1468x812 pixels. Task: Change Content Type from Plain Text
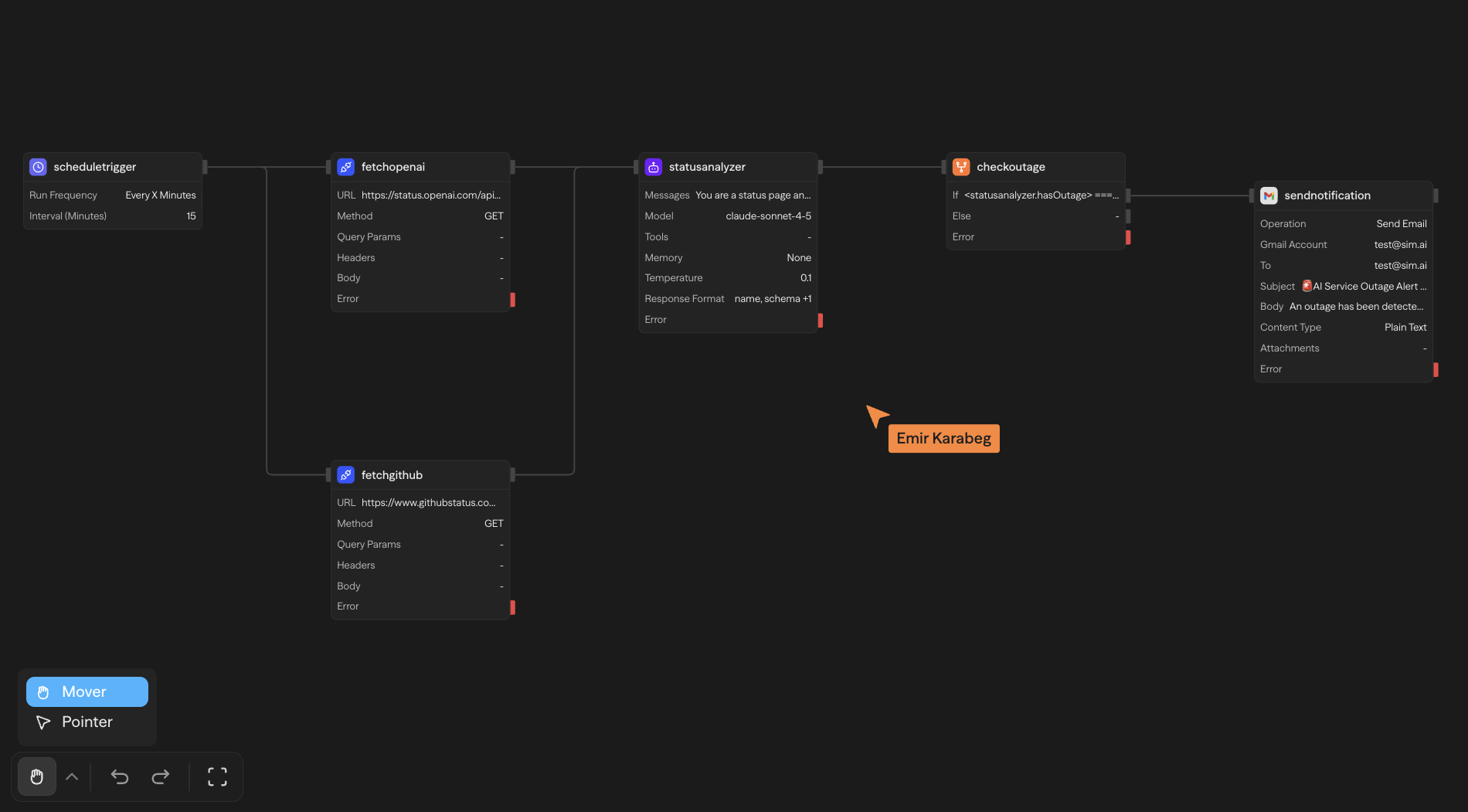[x=1405, y=327]
